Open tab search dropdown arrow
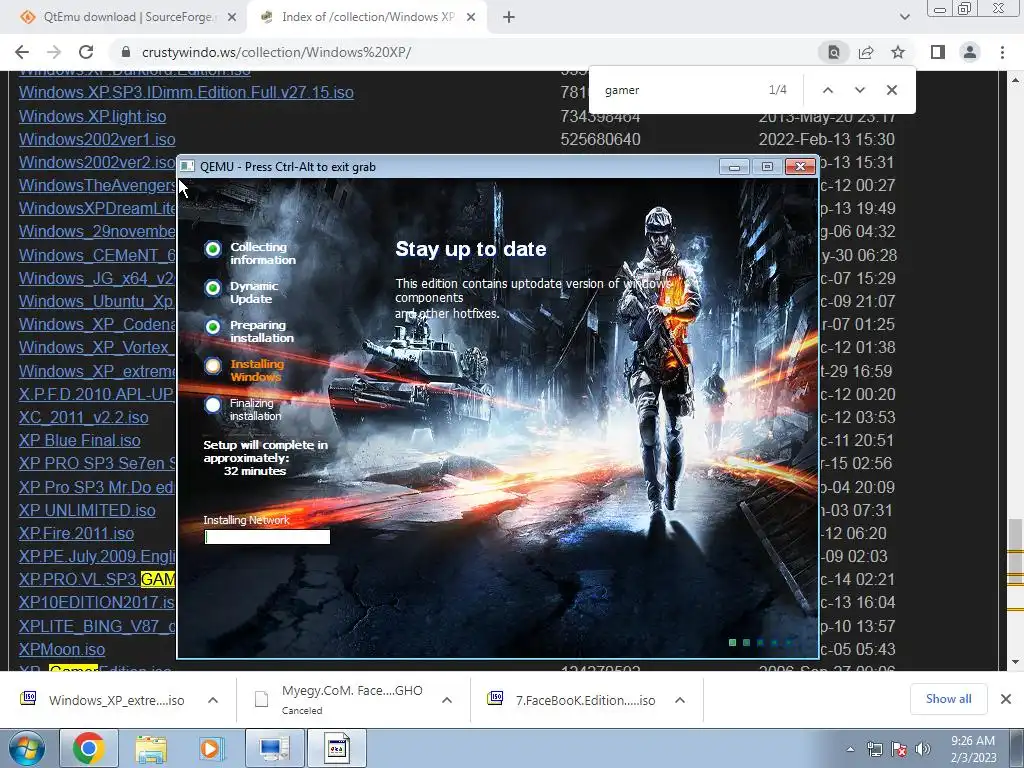Image resolution: width=1024 pixels, height=768 pixels. 904,17
